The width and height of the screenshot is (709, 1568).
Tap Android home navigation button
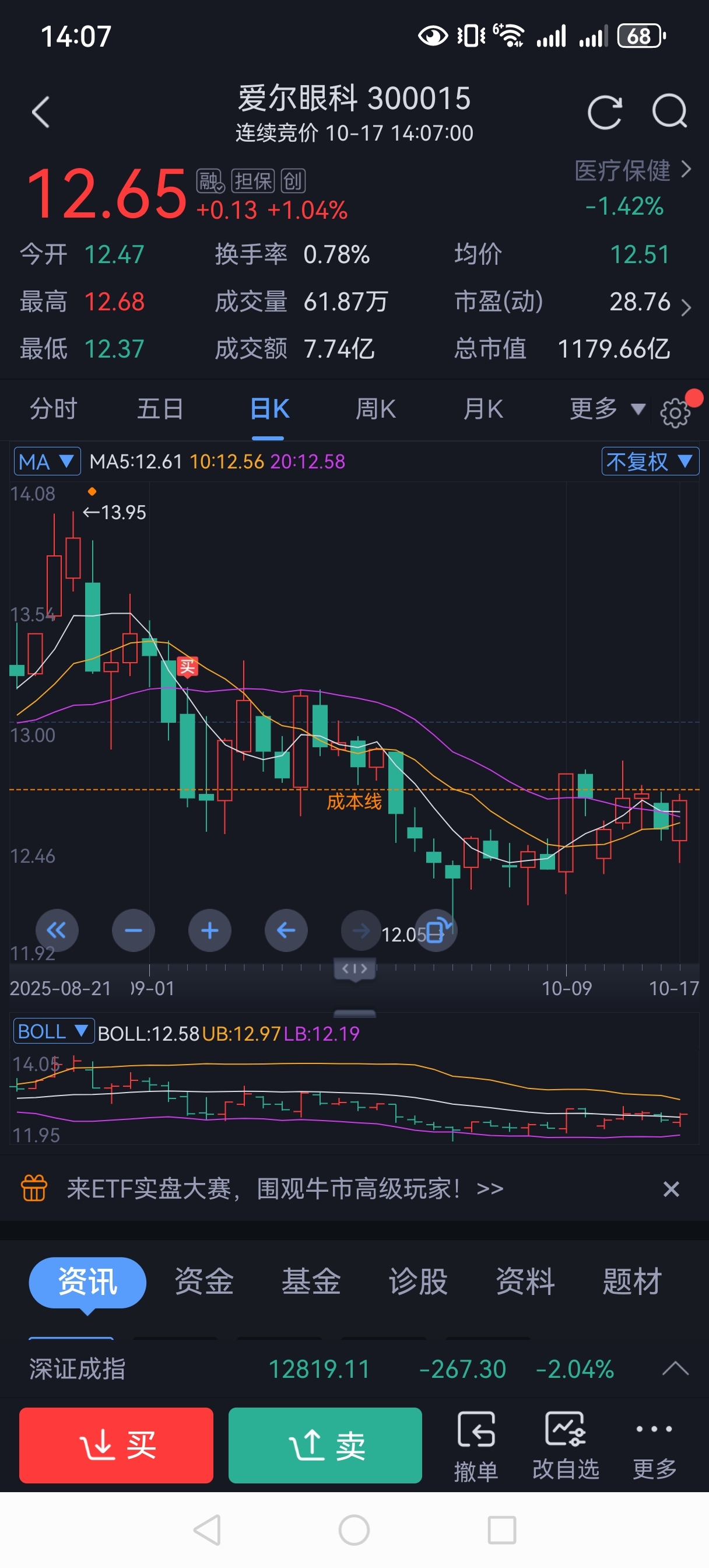pyautogui.click(x=354, y=1529)
